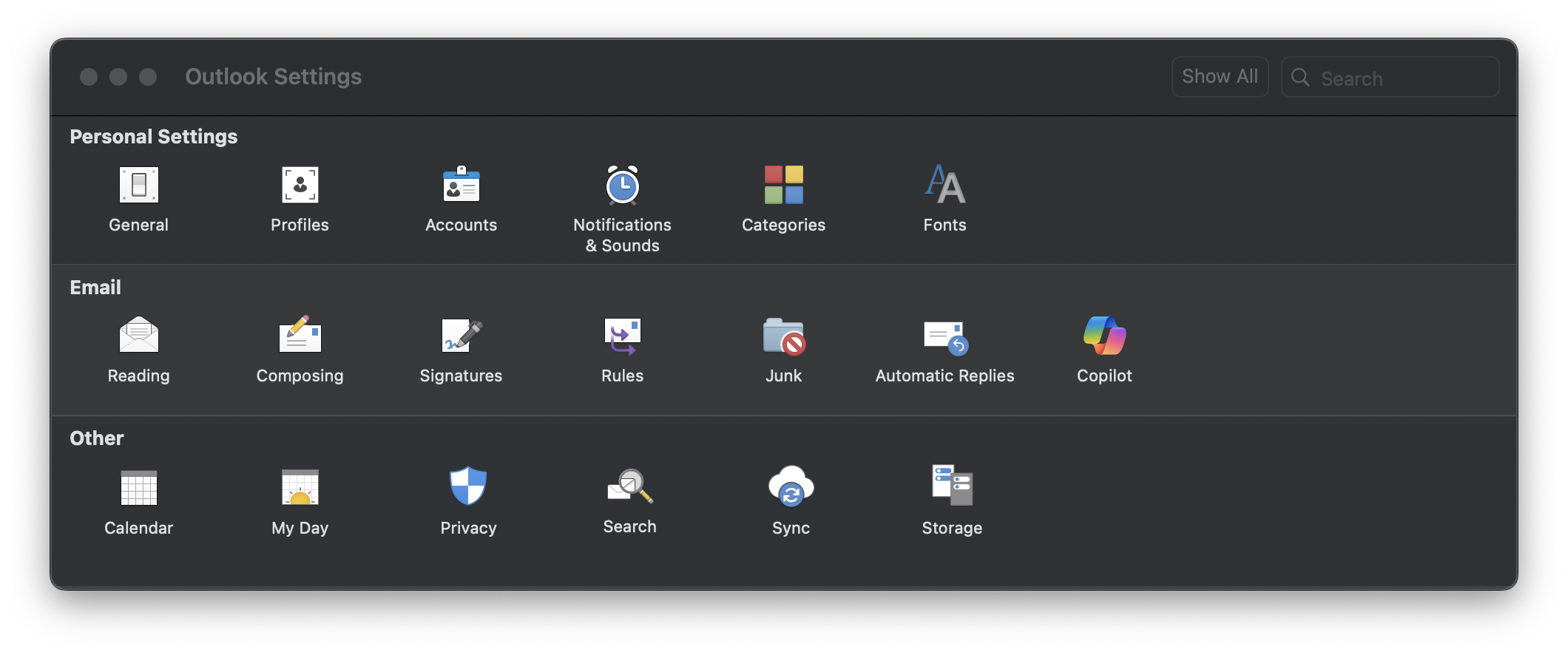The width and height of the screenshot is (1568, 652).
Task: Open the Automatic Replies icon
Action: pos(946,337)
